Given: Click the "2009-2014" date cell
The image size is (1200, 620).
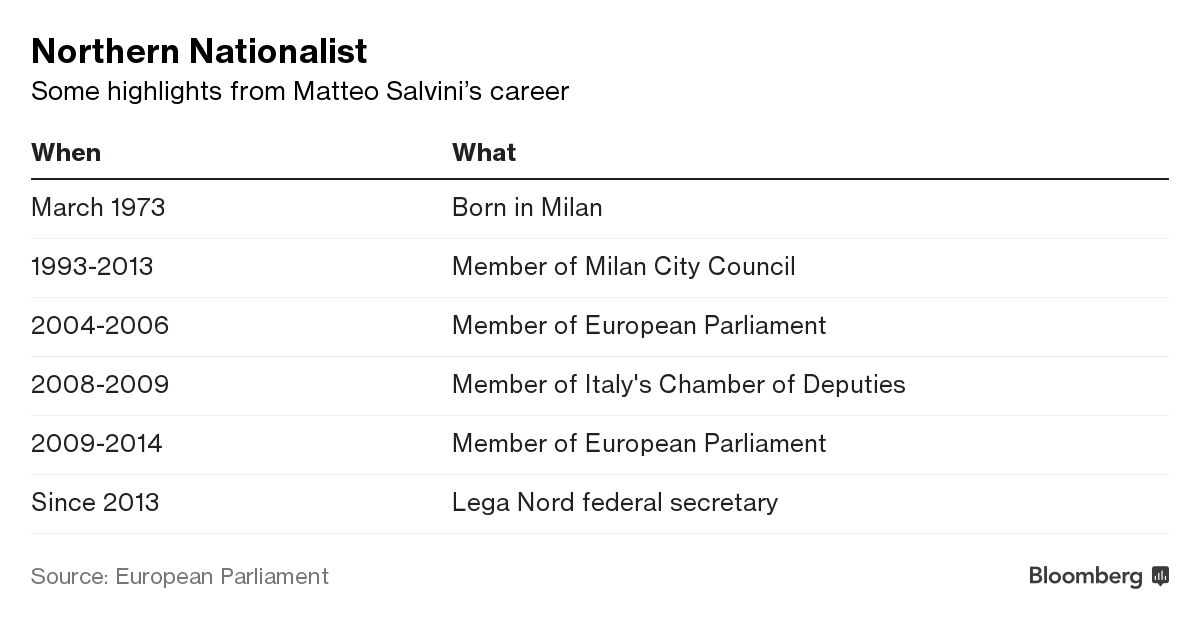Looking at the screenshot, I should point(96,443).
